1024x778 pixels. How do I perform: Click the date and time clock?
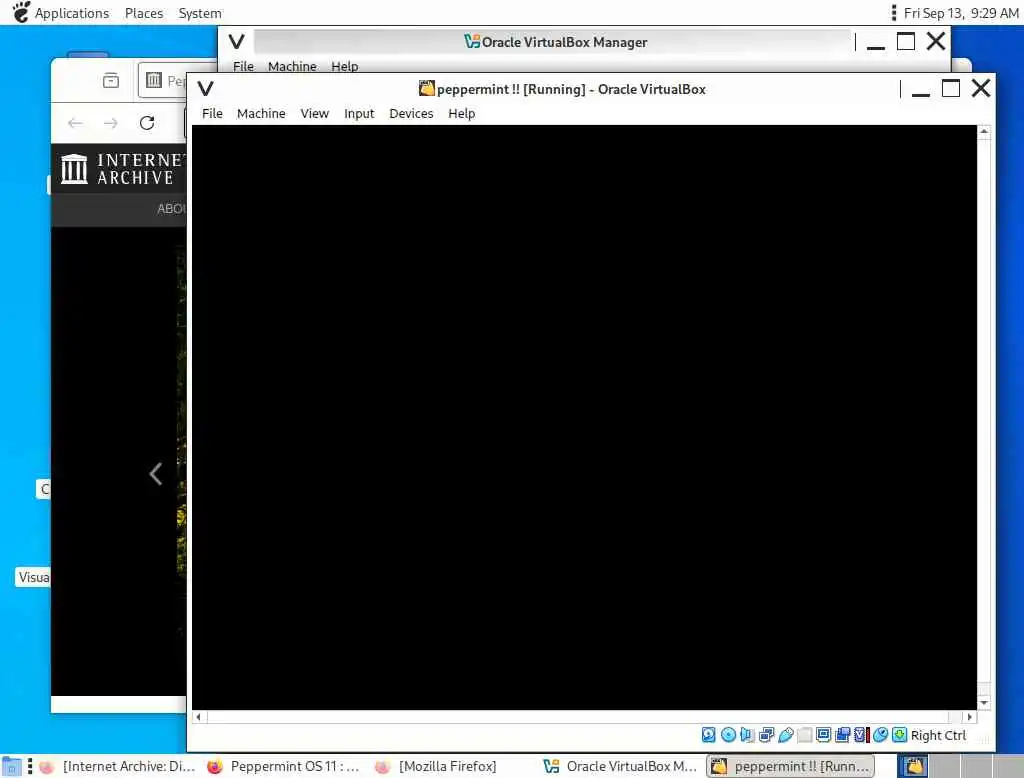(x=961, y=13)
